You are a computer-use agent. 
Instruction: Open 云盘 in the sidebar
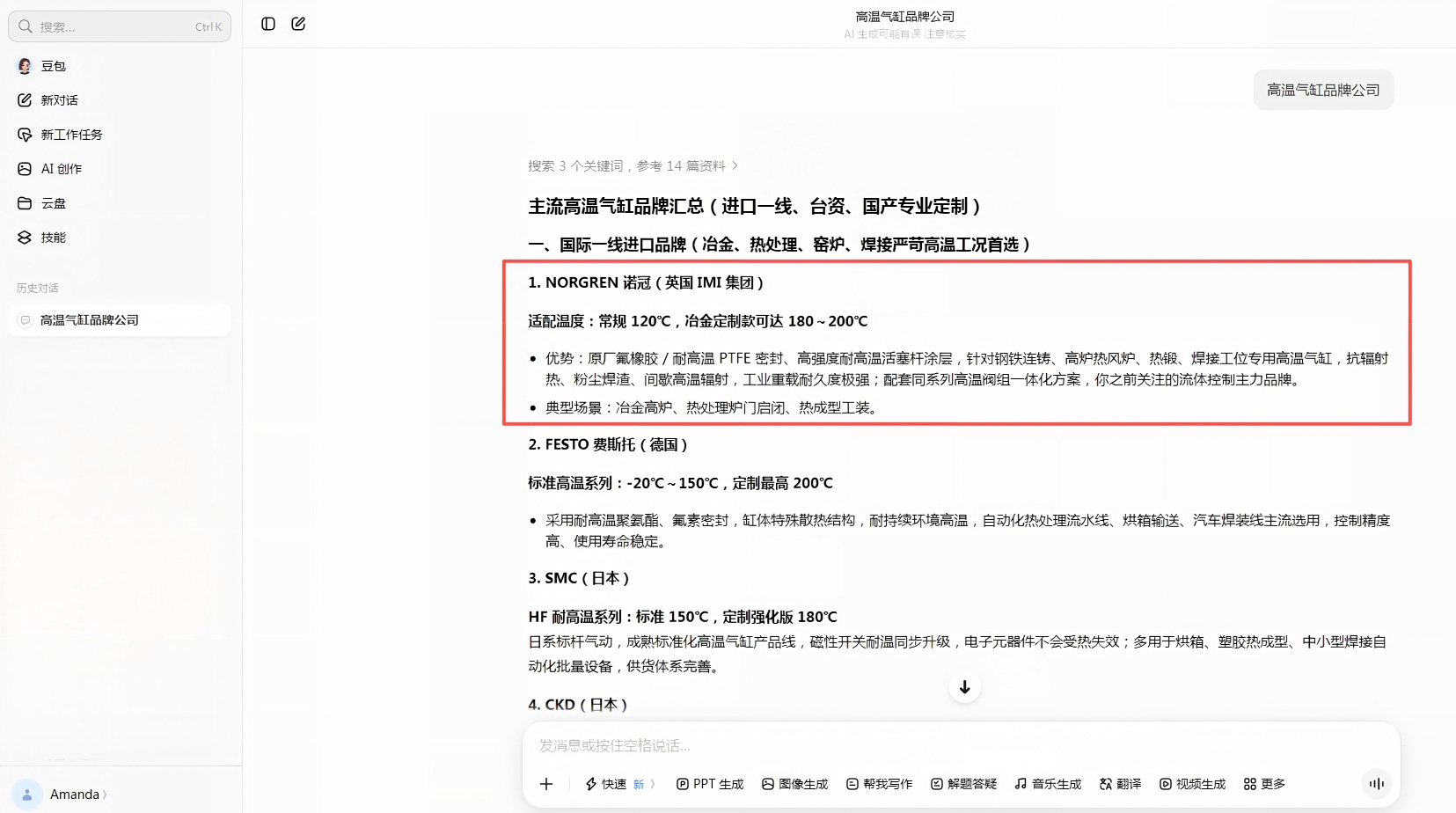(x=120, y=203)
